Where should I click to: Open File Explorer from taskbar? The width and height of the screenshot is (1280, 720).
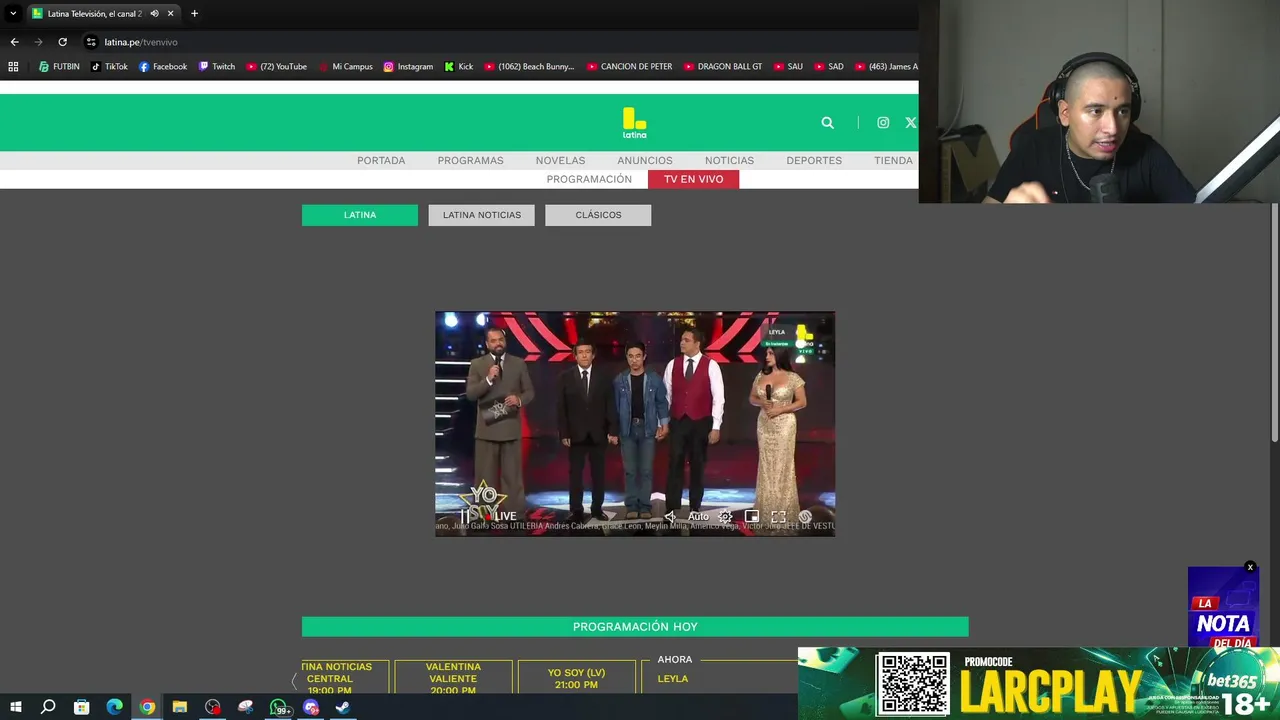tap(180, 707)
